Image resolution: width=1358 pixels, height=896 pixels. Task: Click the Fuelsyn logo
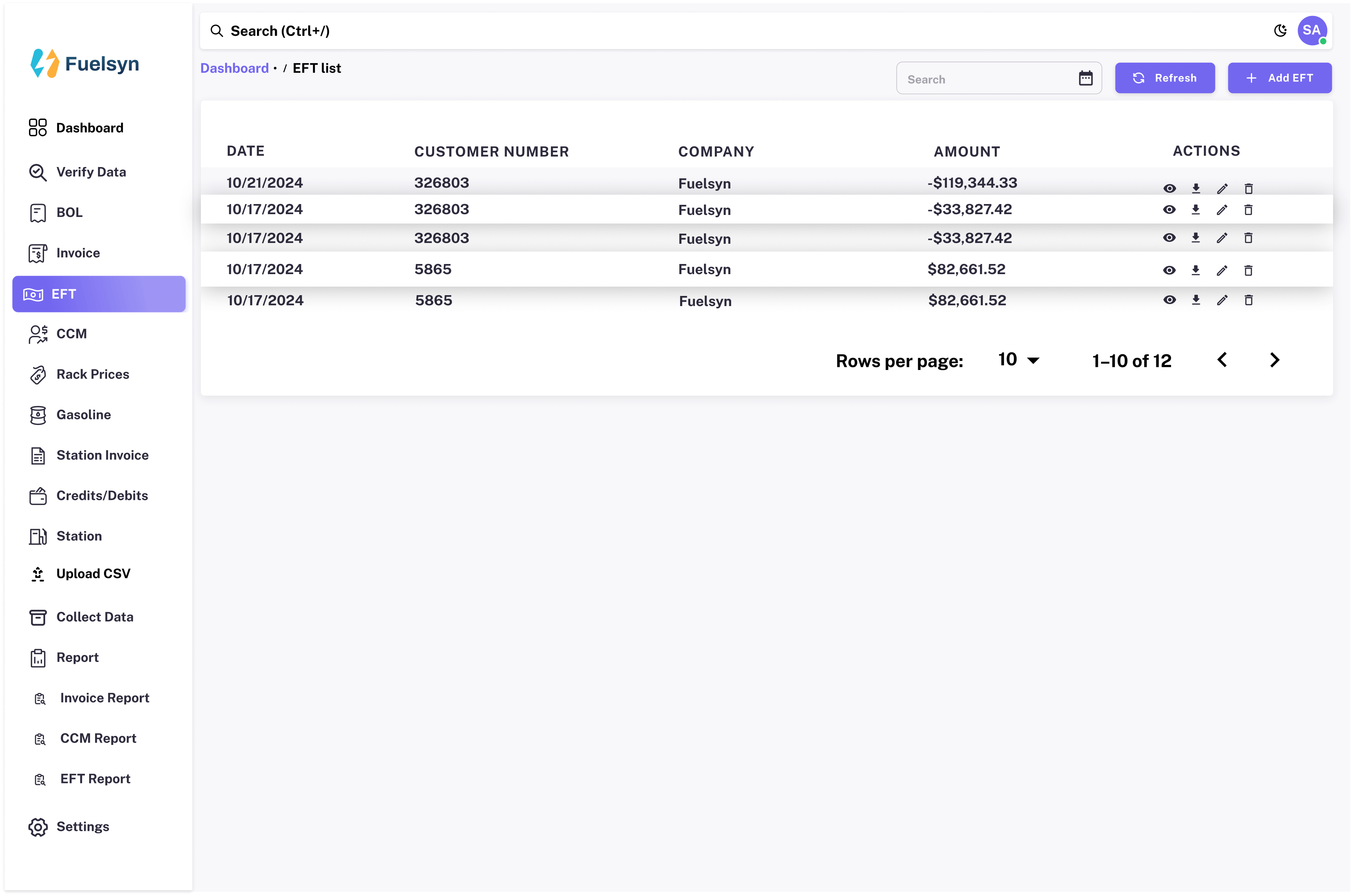(84, 63)
